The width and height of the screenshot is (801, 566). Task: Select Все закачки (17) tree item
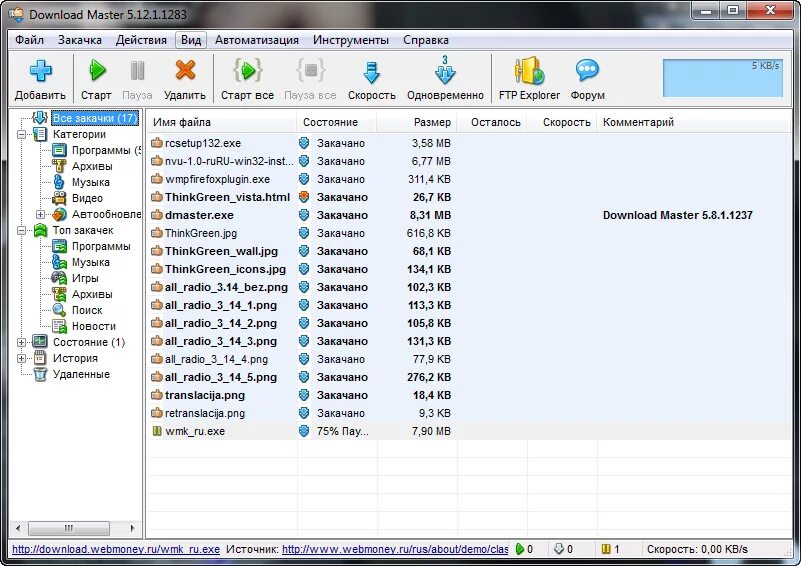pyautogui.click(x=95, y=118)
